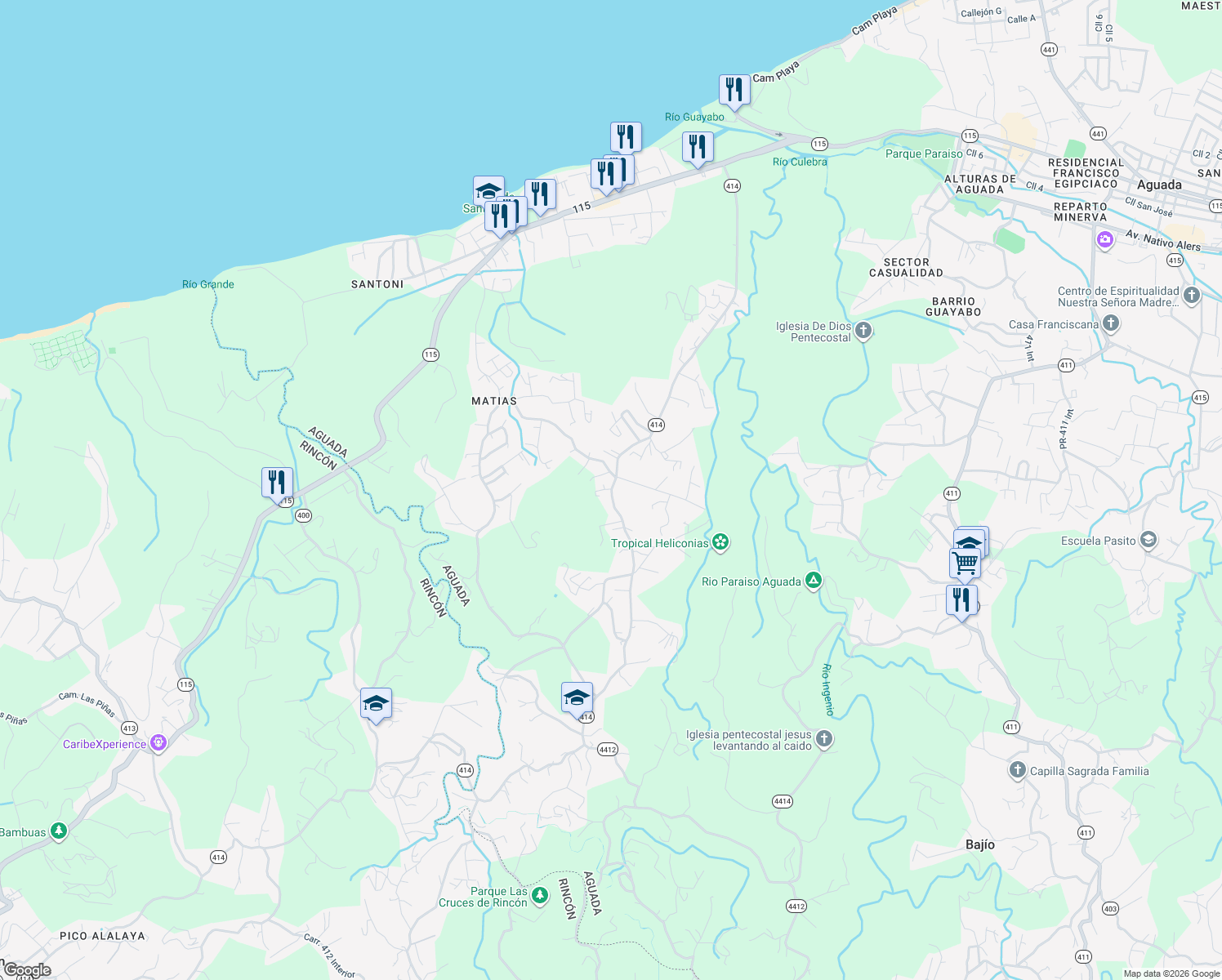1222x980 pixels.
Task: Open the Map data copyright notice
Action: click(x=1170, y=973)
